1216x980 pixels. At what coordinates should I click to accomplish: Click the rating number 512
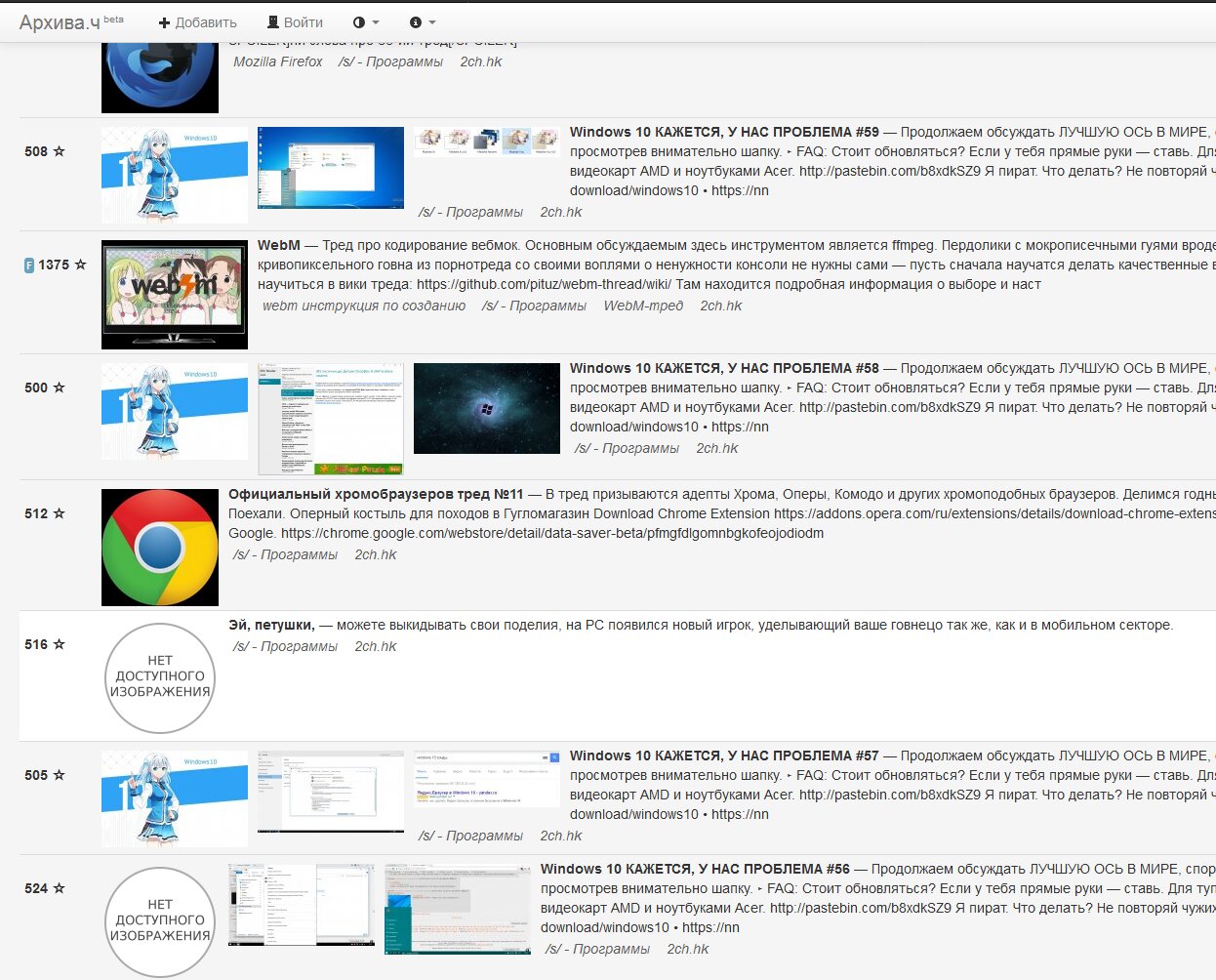click(x=36, y=513)
